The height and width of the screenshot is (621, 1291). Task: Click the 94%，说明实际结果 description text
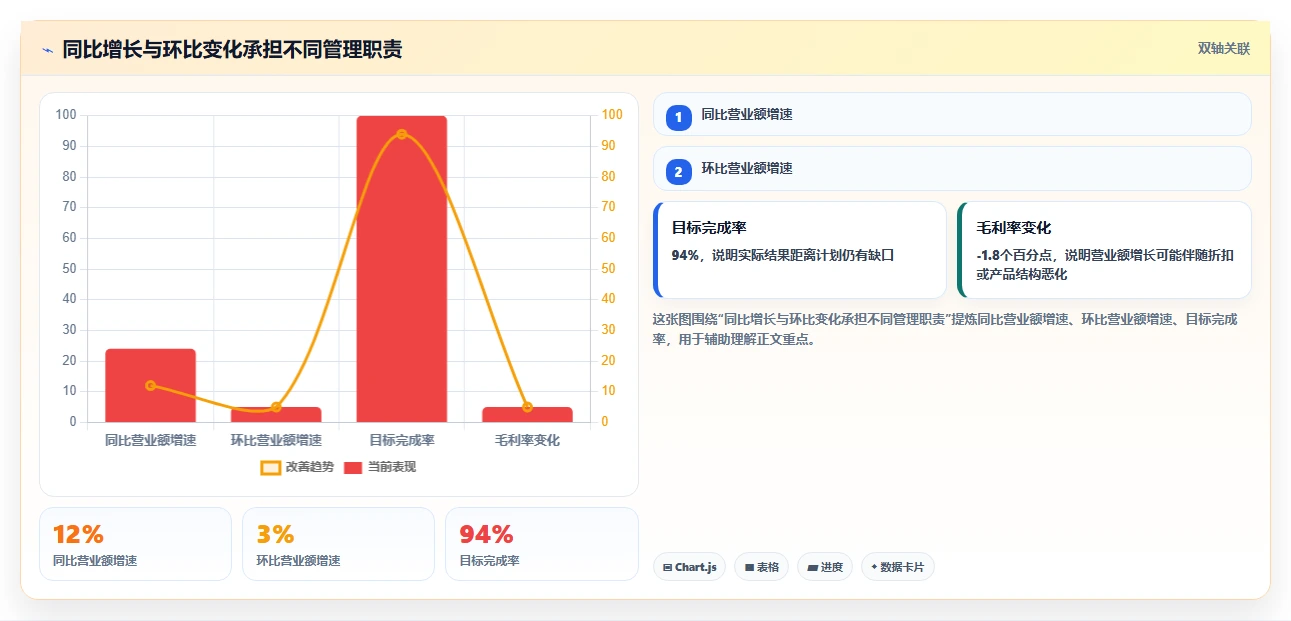click(782, 255)
